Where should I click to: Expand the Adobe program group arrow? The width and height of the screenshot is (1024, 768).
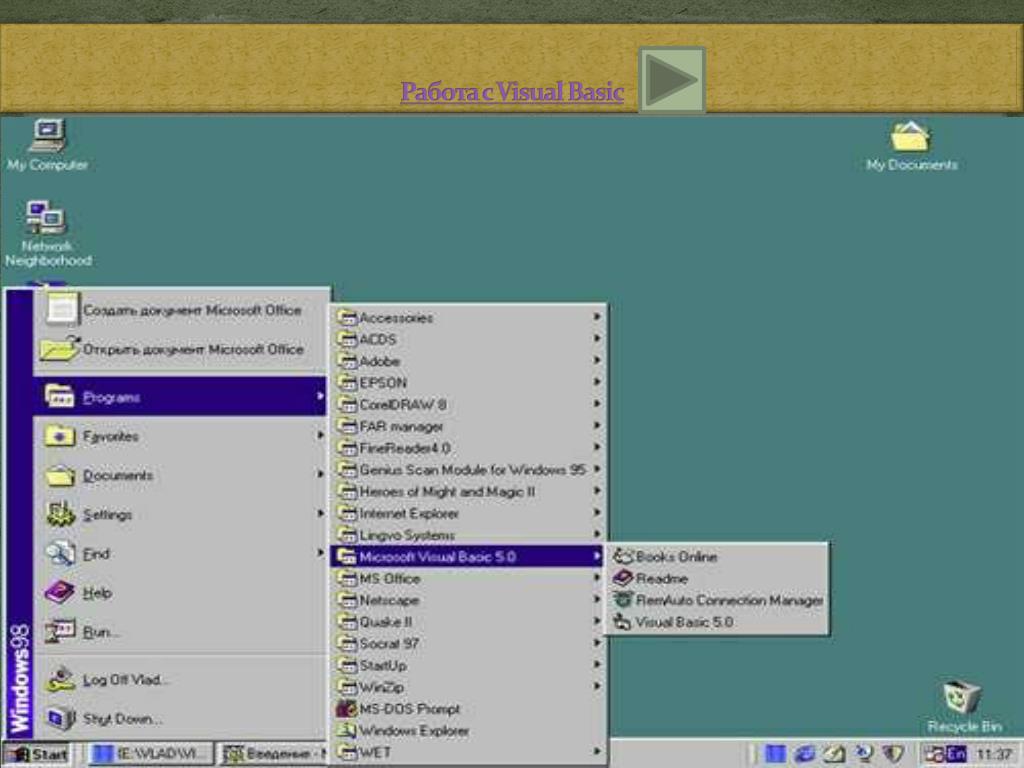(x=597, y=360)
